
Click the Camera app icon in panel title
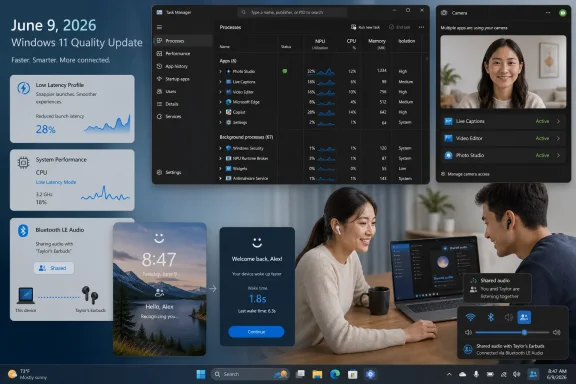point(444,13)
